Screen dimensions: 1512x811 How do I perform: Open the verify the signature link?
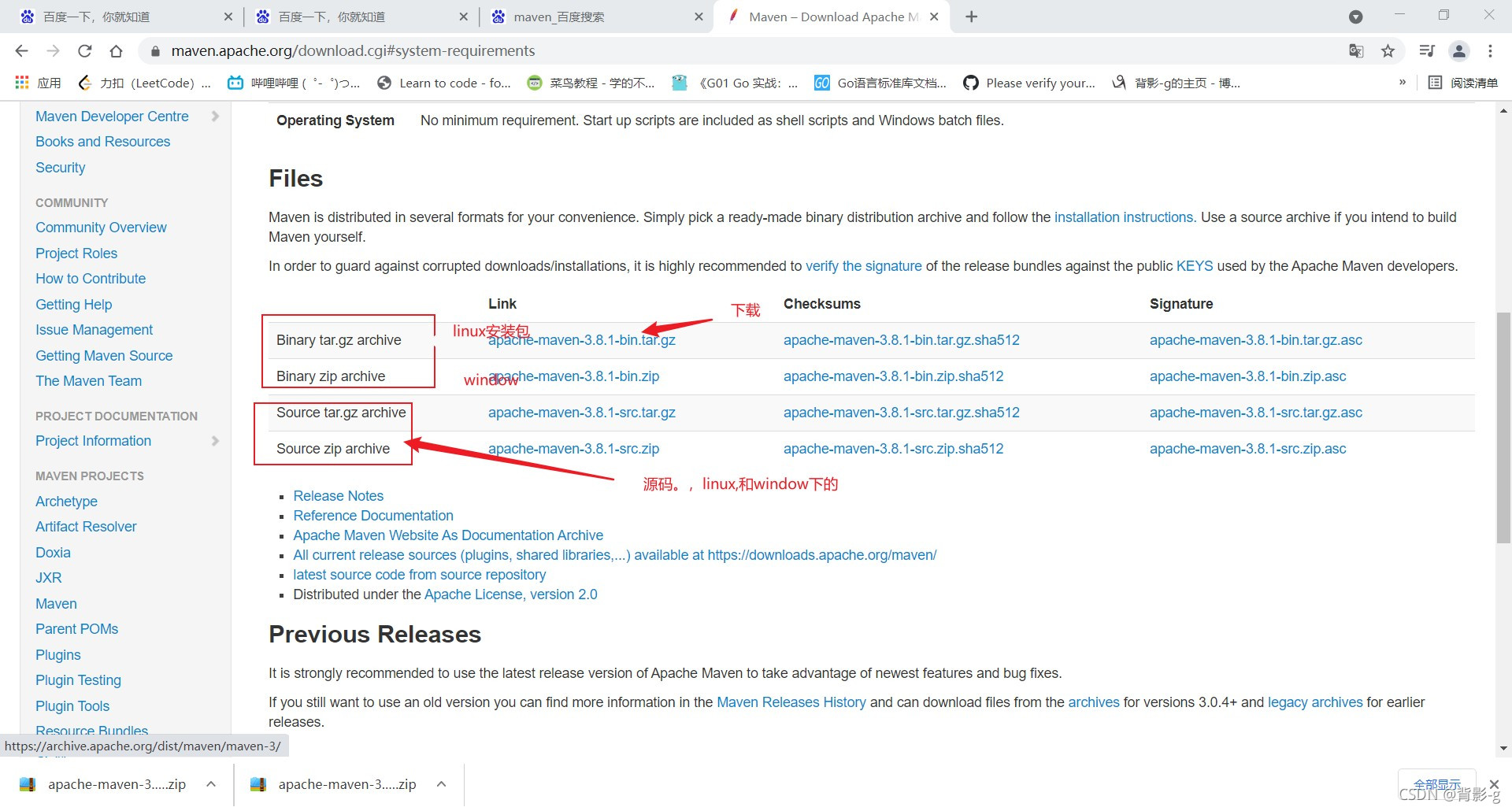863,266
